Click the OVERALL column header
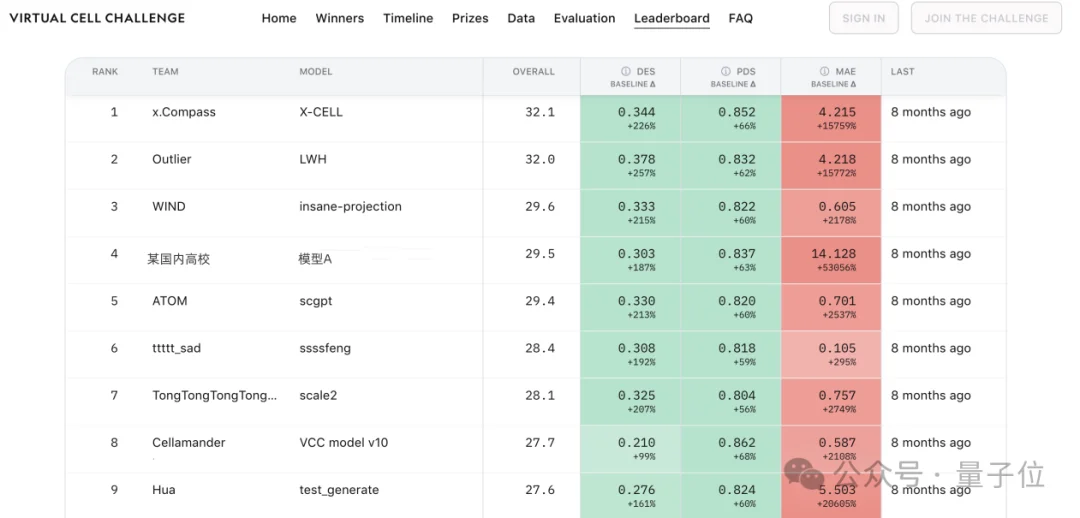The image size is (1080, 518). (533, 71)
